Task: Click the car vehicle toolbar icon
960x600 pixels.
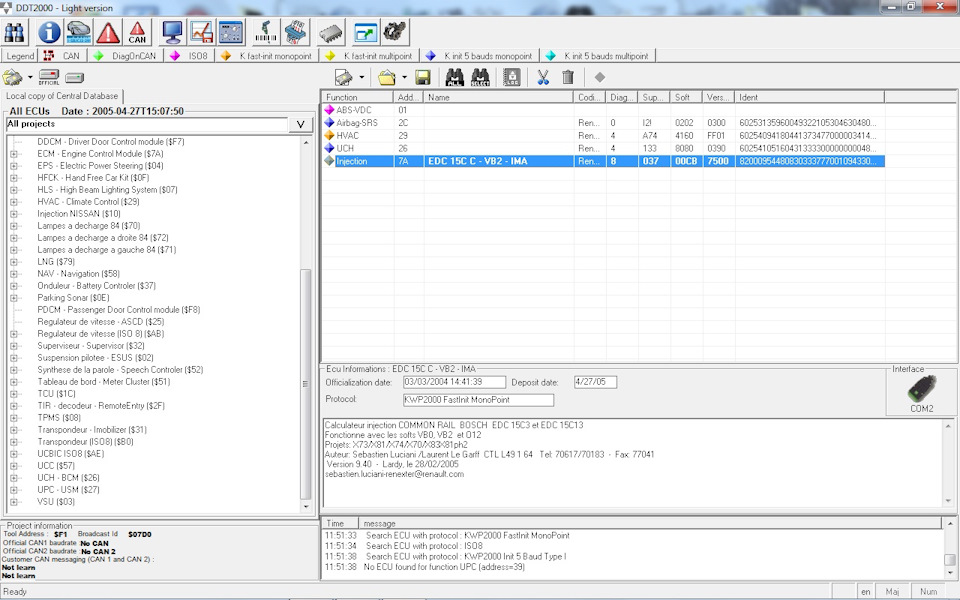Action: pos(78,32)
